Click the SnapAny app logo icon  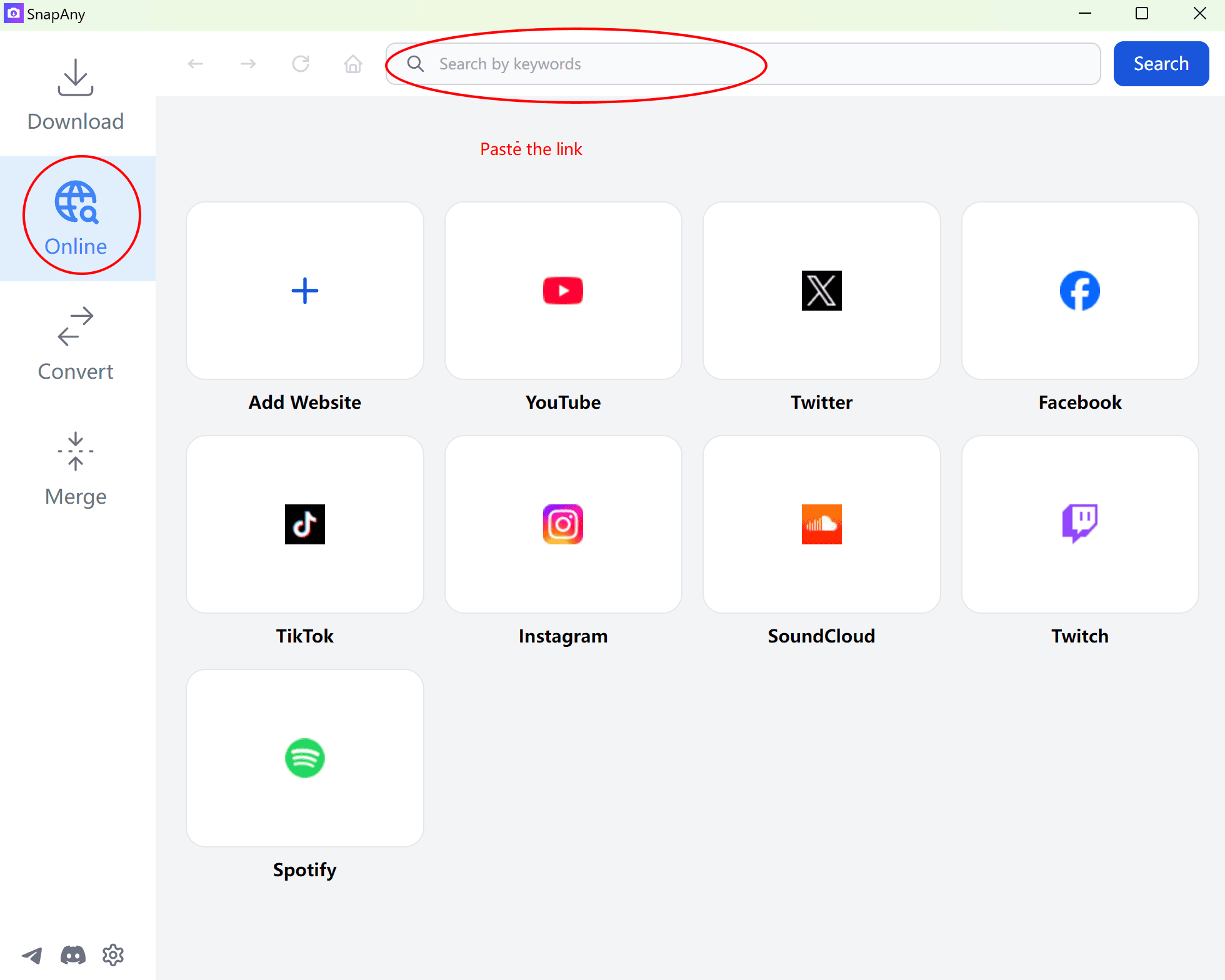click(13, 13)
